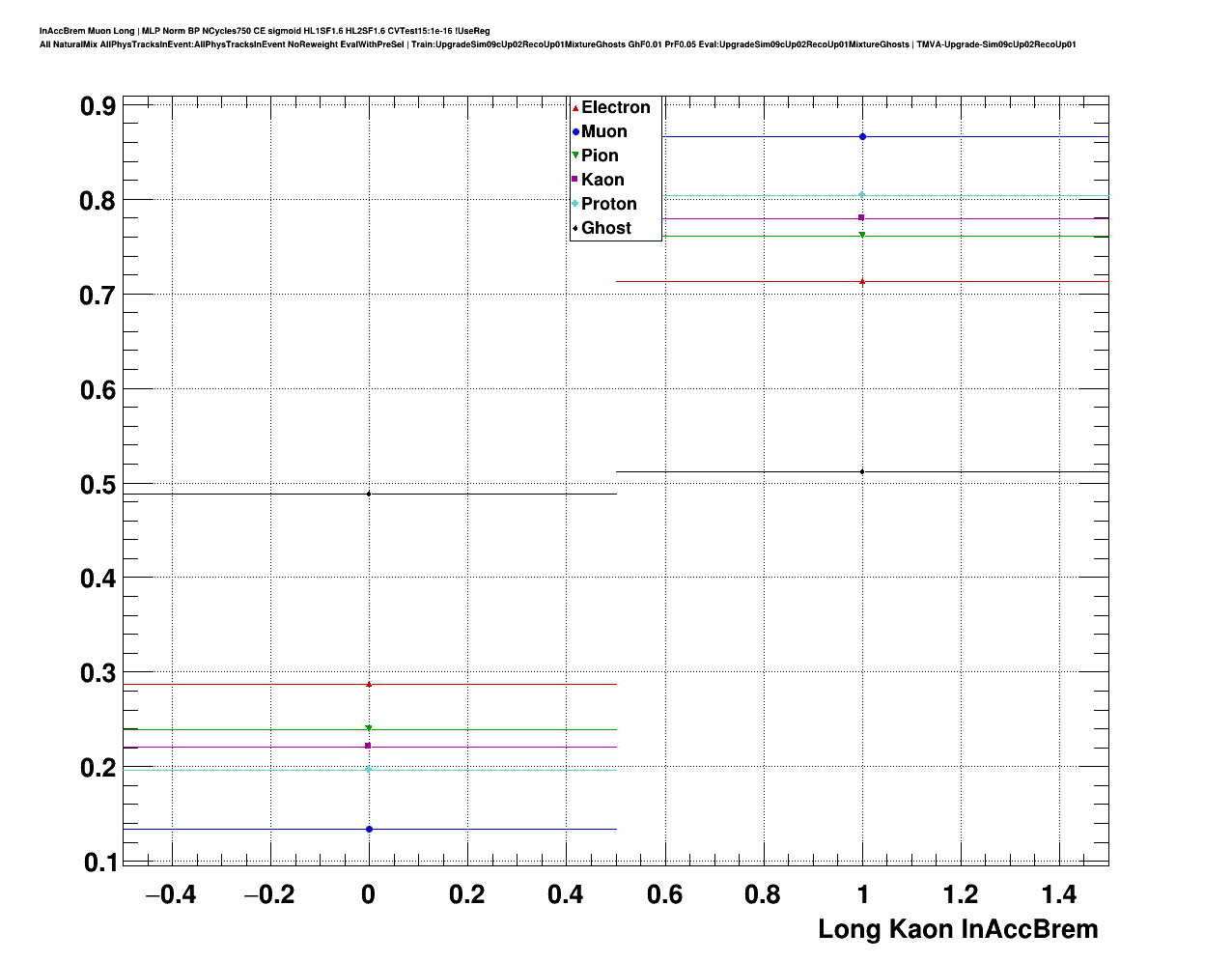Click the red triangle Electron legend marker
1232x962 pixels.
click(x=575, y=107)
